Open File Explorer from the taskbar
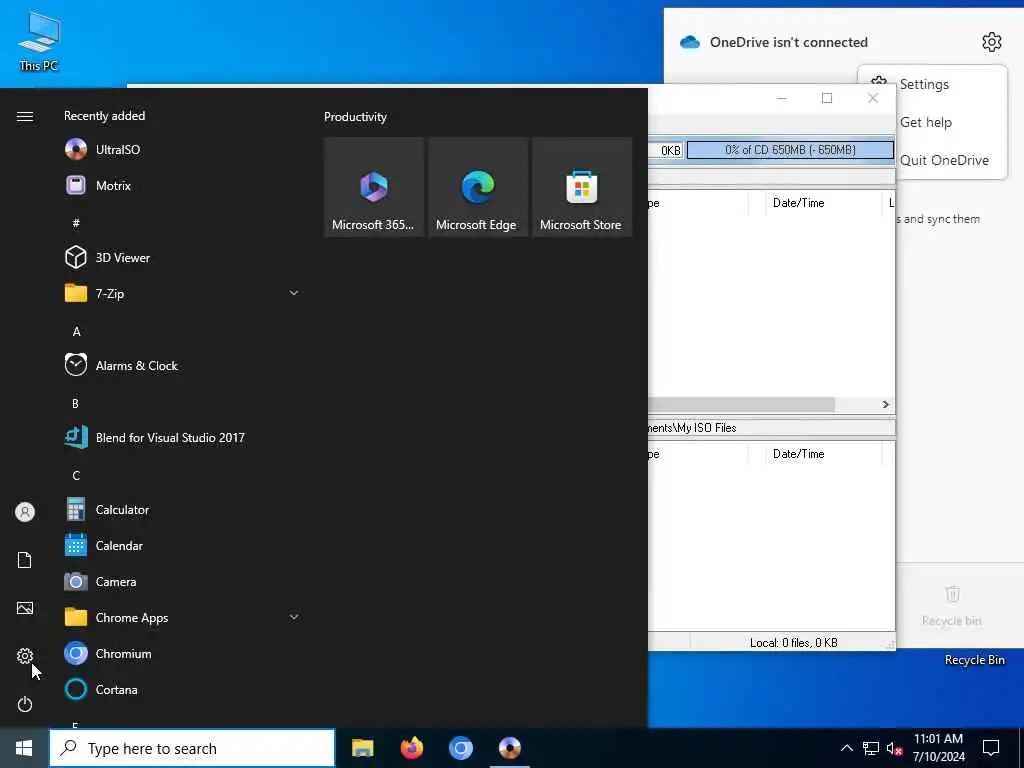The image size is (1024, 768). coord(362,748)
